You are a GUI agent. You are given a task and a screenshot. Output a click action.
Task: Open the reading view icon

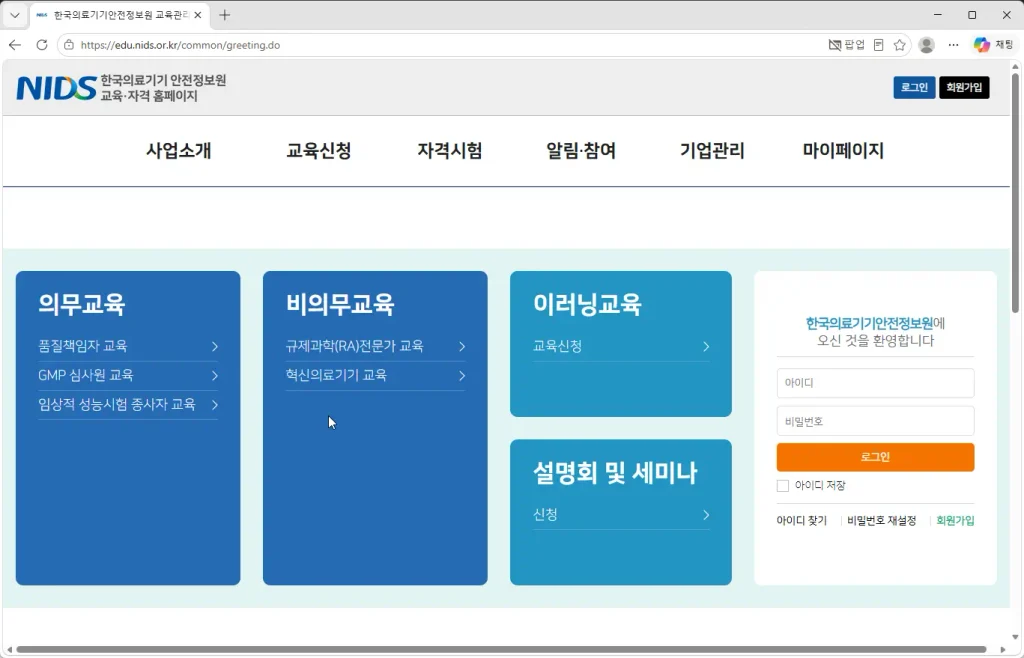879,45
